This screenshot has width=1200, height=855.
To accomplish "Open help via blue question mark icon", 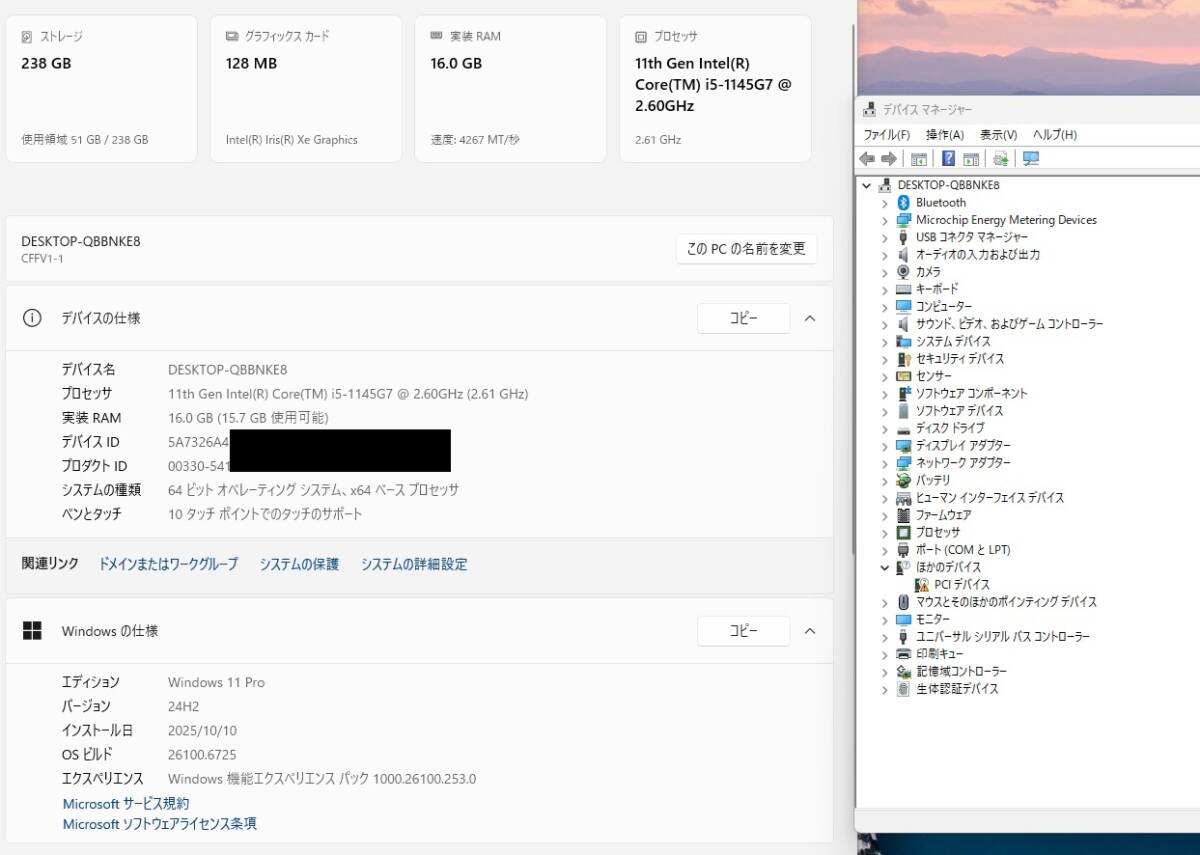I will [949, 159].
